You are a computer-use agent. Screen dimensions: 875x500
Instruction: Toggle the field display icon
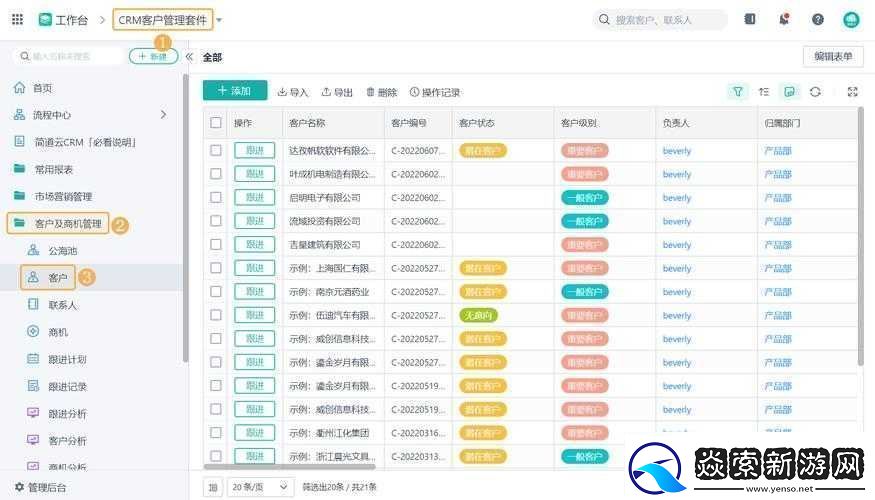point(789,92)
